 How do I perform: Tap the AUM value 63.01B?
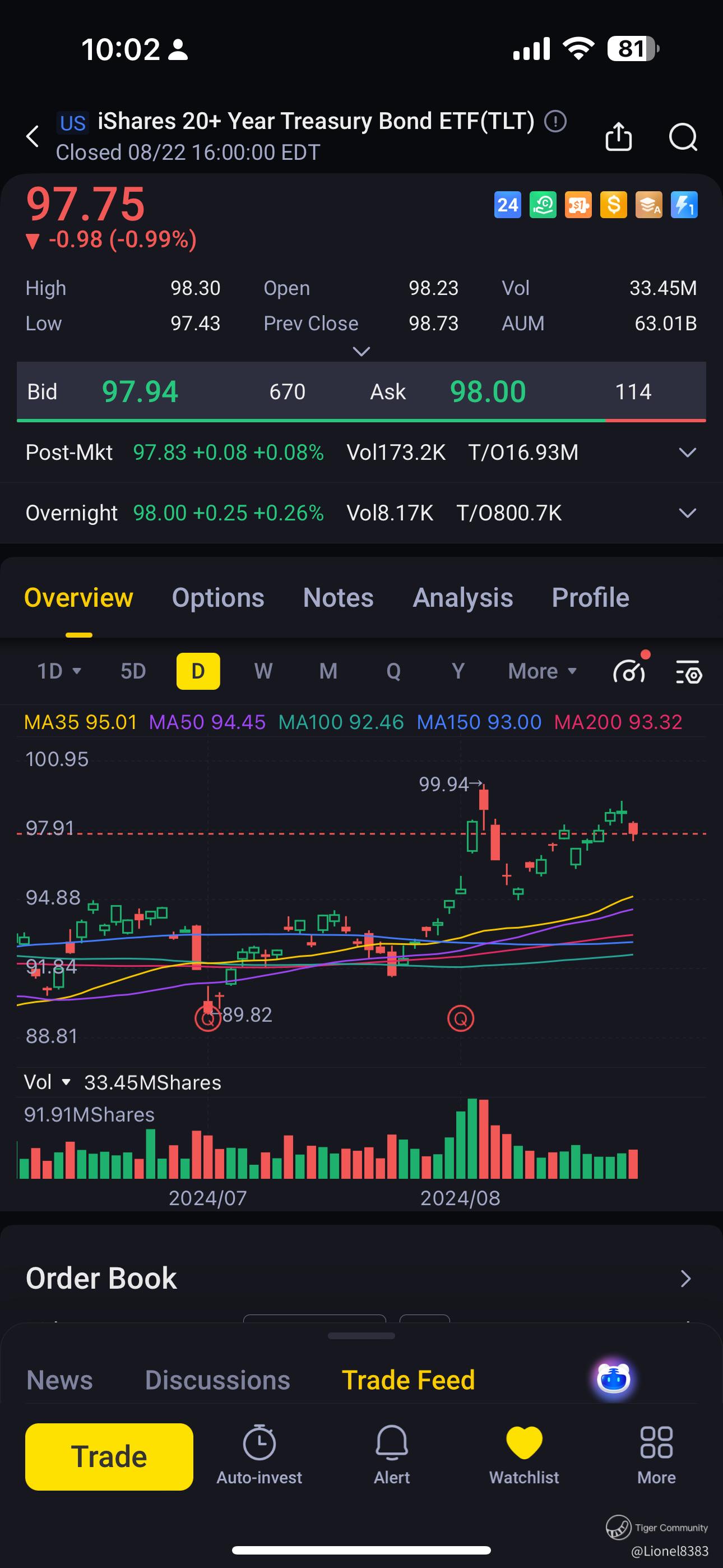pyautogui.click(x=666, y=323)
